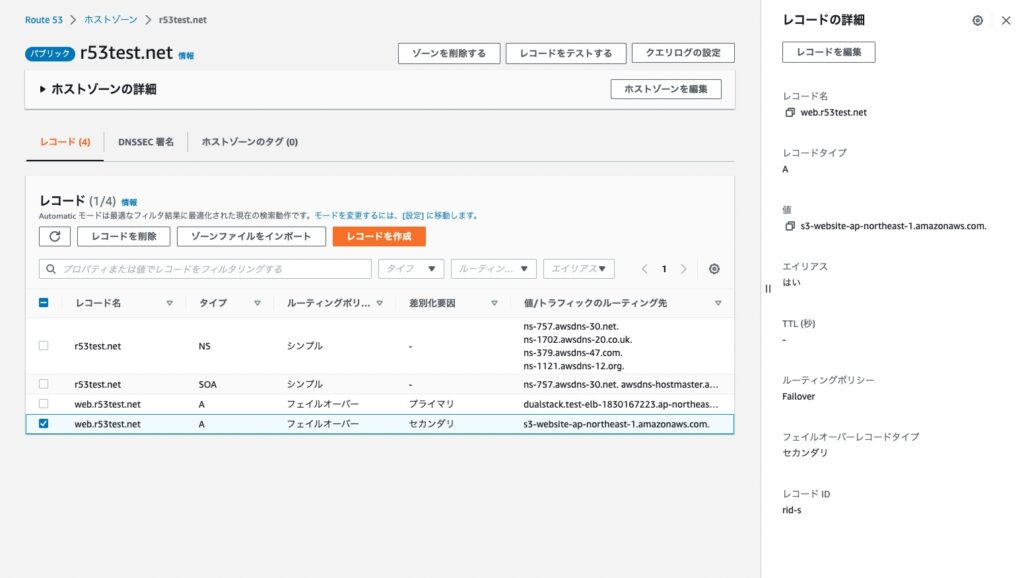The image size is (1024, 578).
Task: Close the record details panel
Action: pos(1006,20)
